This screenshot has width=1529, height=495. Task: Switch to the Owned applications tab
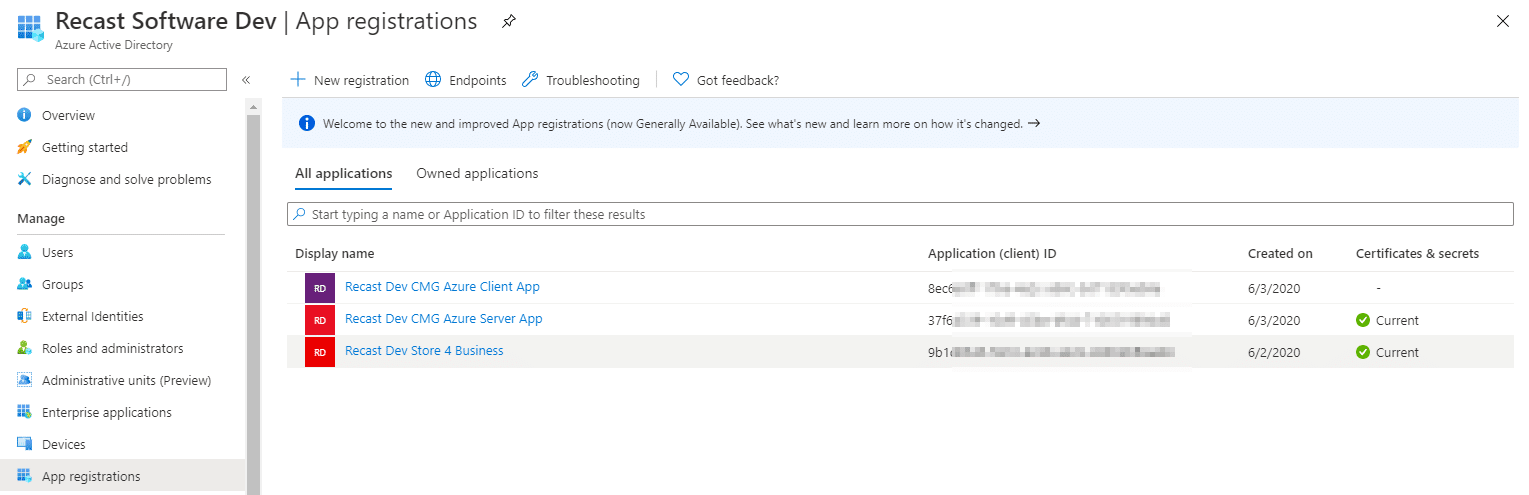pyautogui.click(x=477, y=173)
